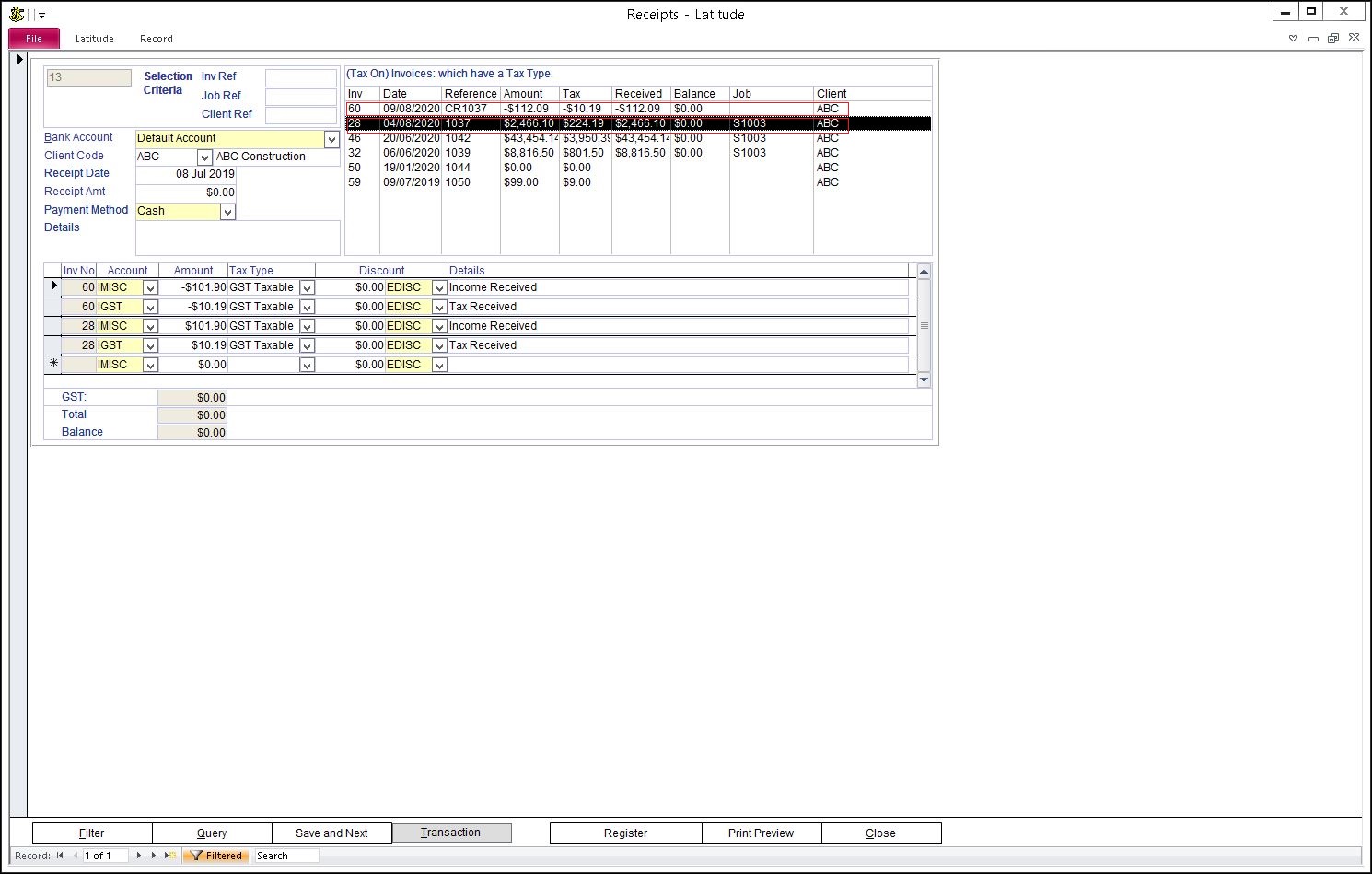This screenshot has width=1372, height=874.
Task: Click next record arrow in navigator
Action: click(x=139, y=856)
